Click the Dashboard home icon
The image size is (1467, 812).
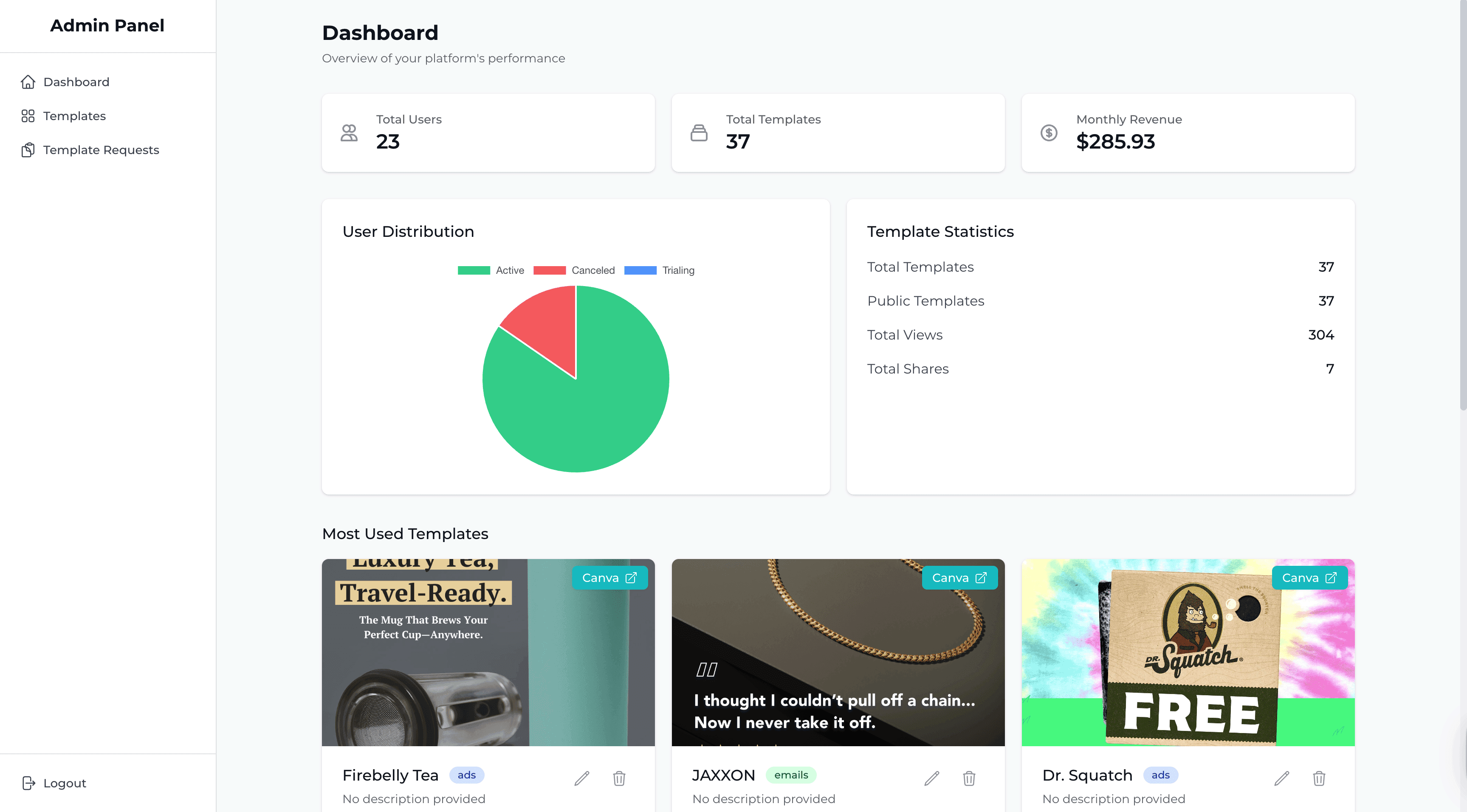(28, 82)
